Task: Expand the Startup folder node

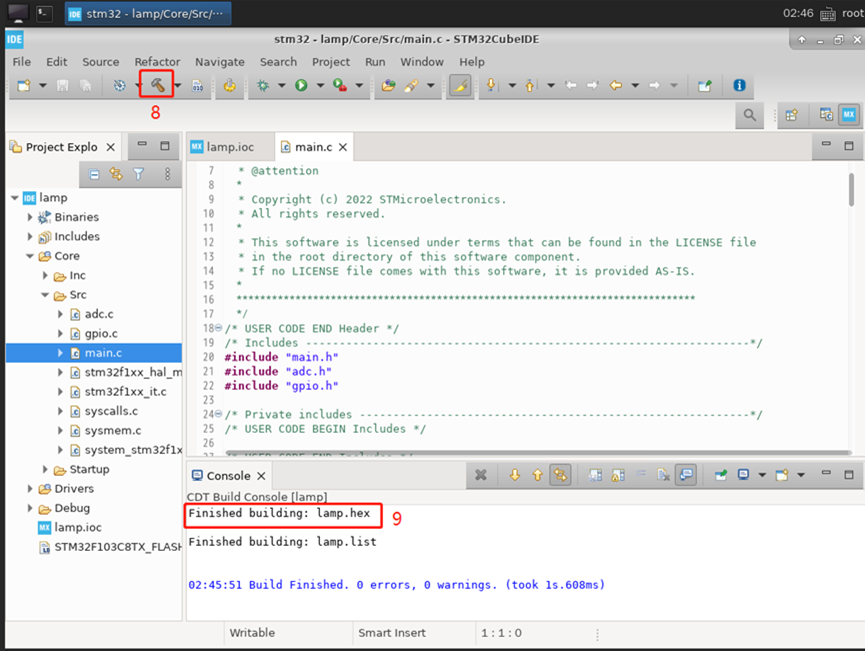Action: [x=45, y=469]
